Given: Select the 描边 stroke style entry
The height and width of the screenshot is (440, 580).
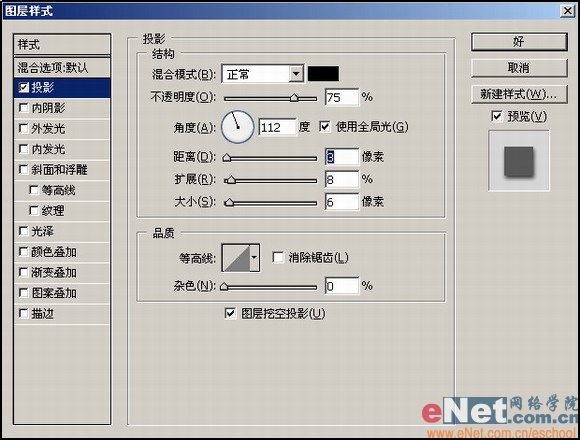Looking at the screenshot, I should [62, 314].
